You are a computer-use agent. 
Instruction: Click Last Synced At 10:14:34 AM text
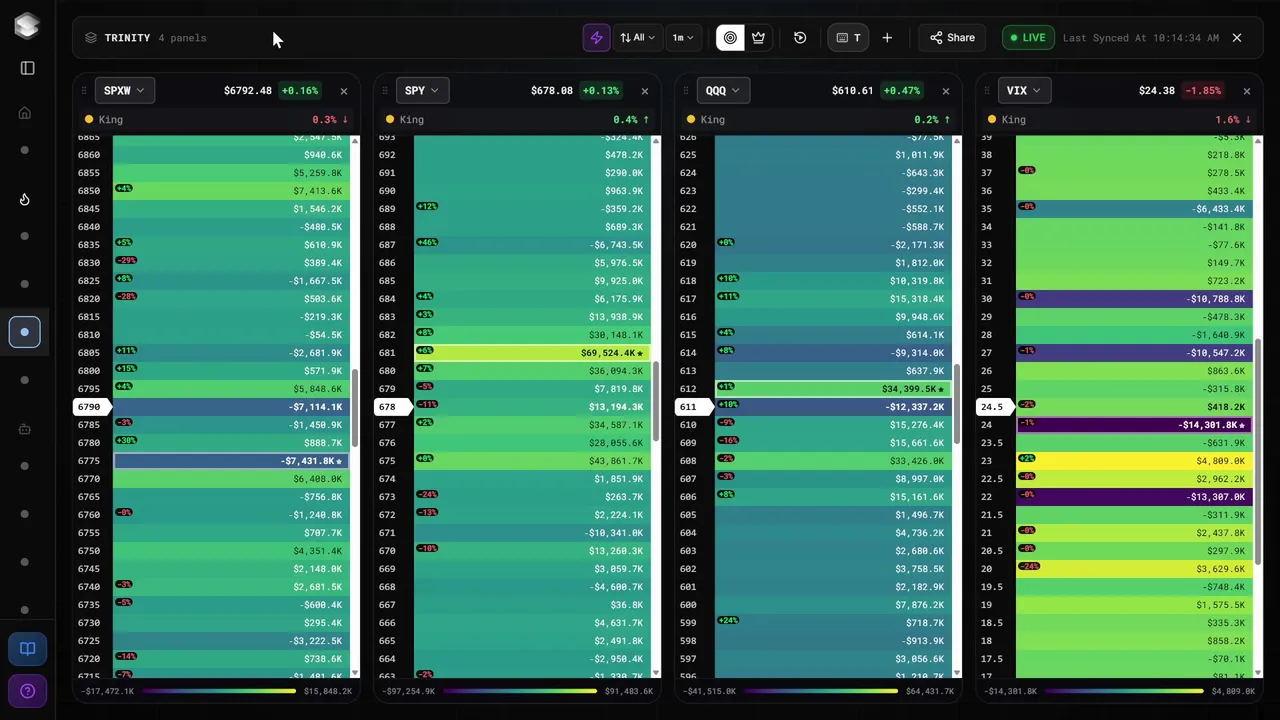pos(1141,38)
